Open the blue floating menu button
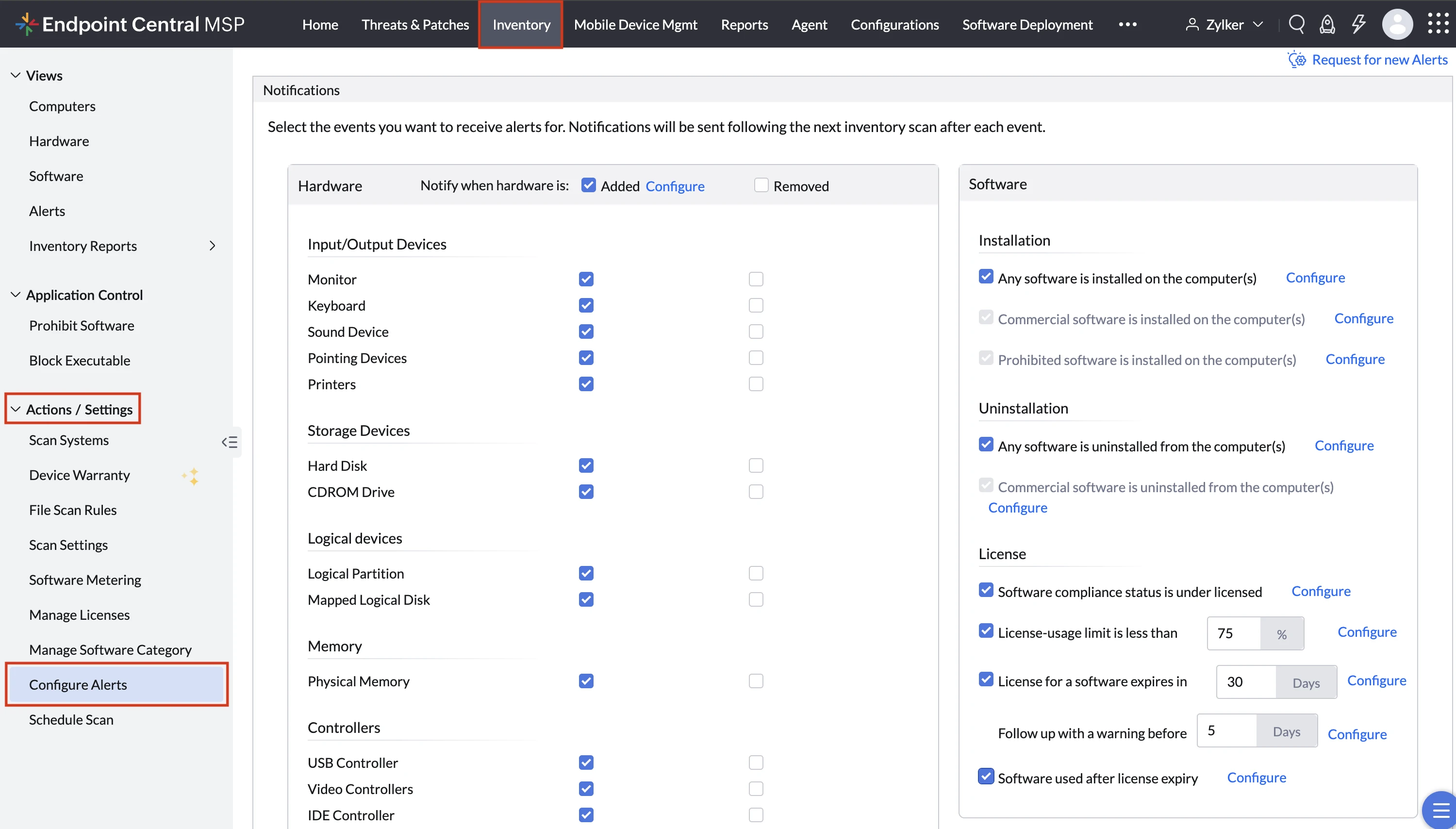Screen dimensions: 1456x829 pyautogui.click(x=1439, y=810)
